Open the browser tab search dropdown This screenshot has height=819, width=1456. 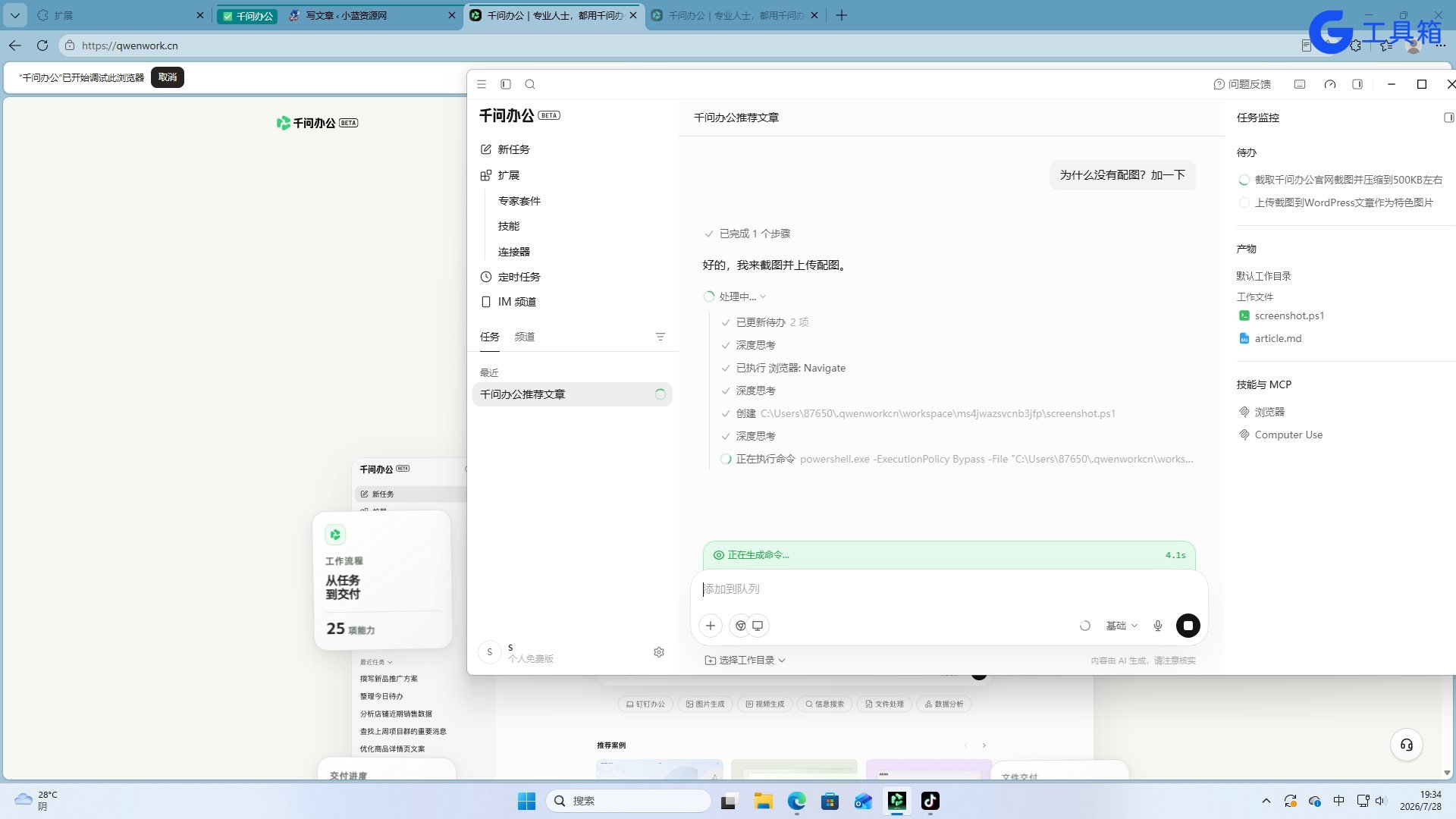15,15
